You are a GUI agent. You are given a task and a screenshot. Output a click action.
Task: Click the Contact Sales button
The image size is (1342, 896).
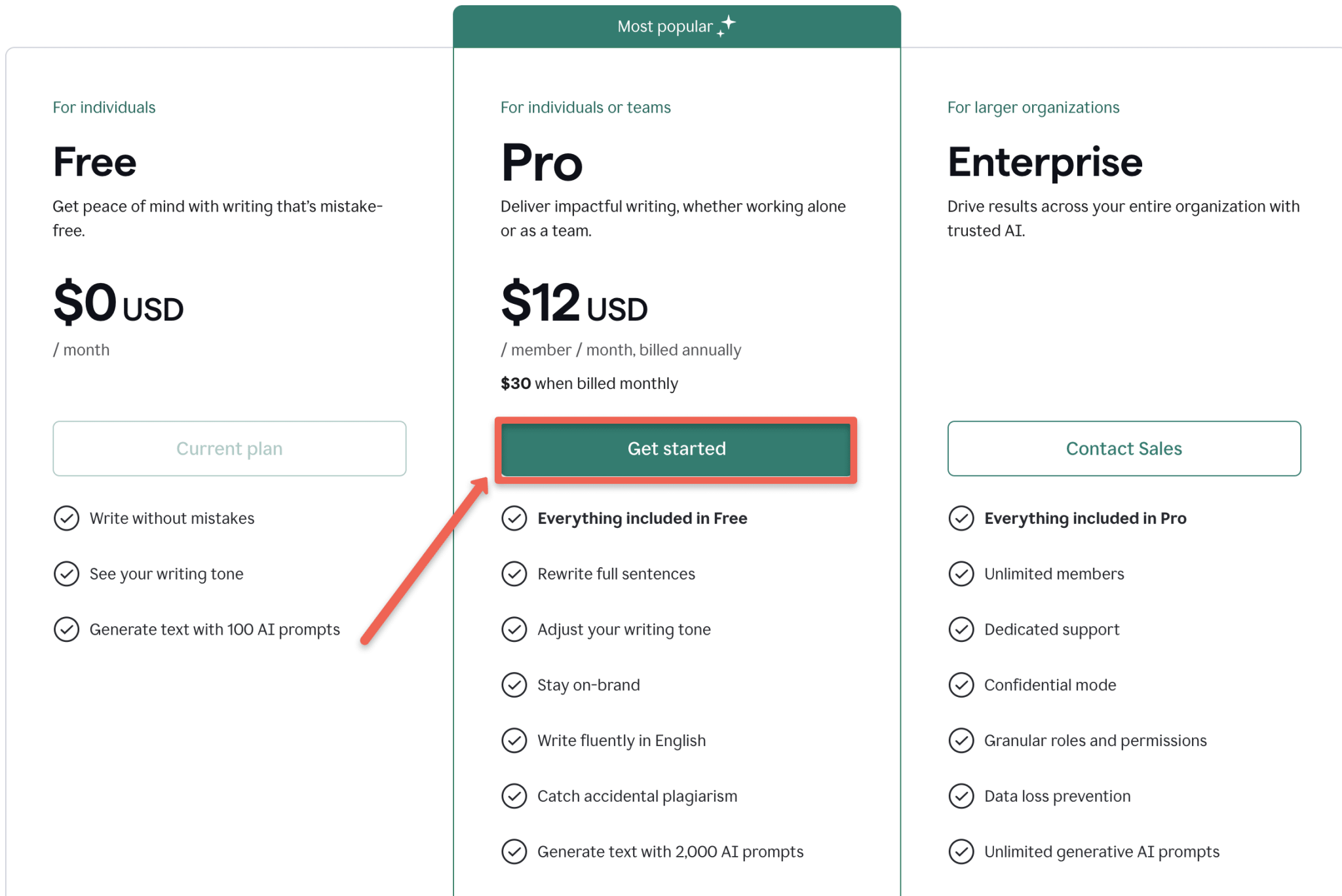pos(1123,449)
